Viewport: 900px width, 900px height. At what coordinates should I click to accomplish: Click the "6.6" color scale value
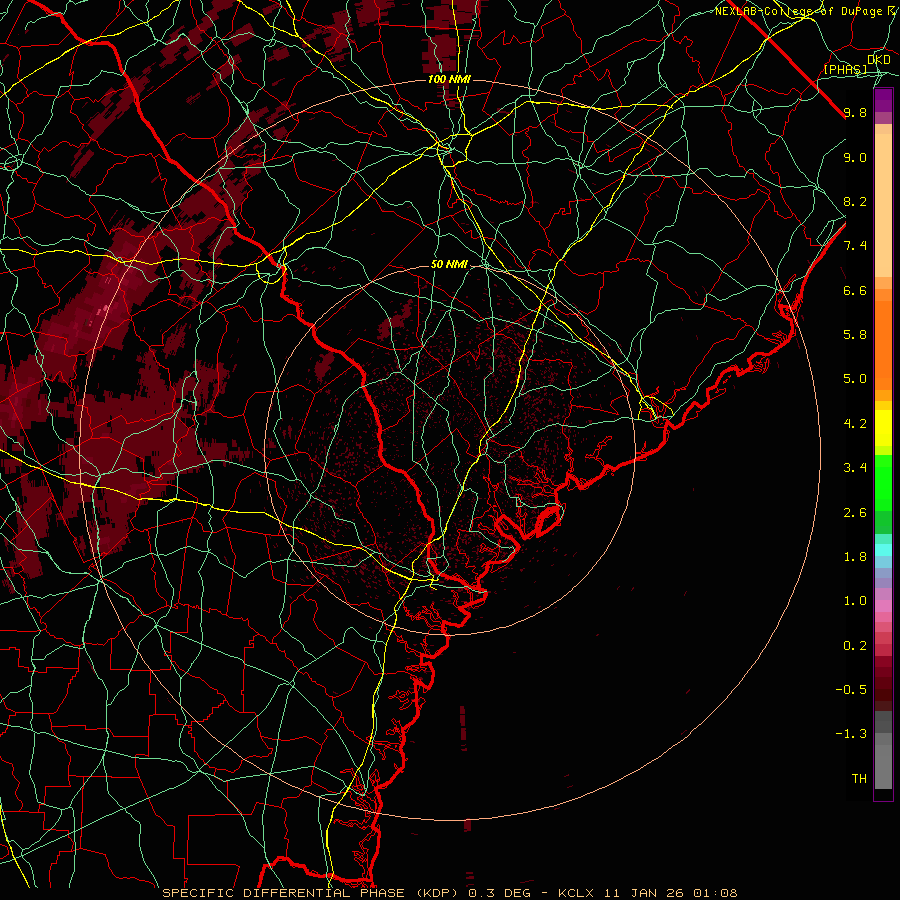855,290
